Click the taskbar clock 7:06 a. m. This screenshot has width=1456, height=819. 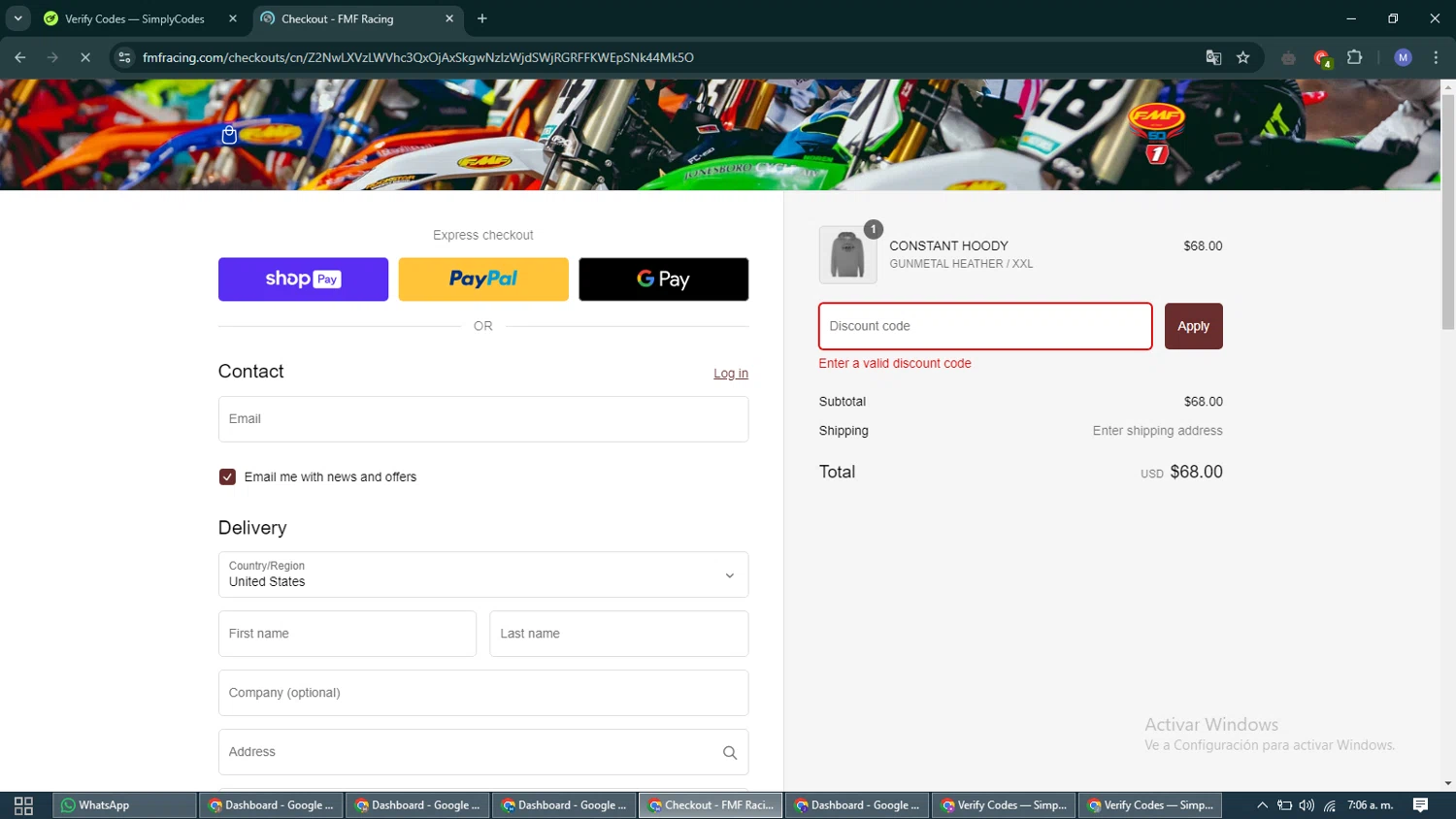click(1370, 805)
